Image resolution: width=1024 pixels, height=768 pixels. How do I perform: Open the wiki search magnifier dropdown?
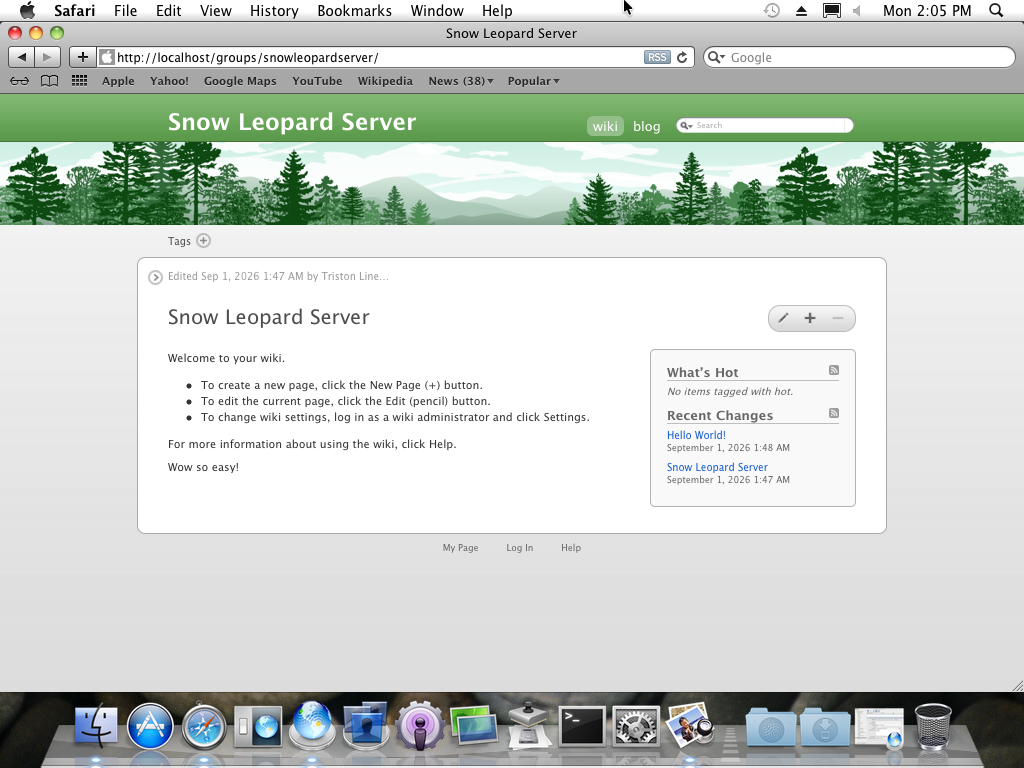click(x=686, y=125)
